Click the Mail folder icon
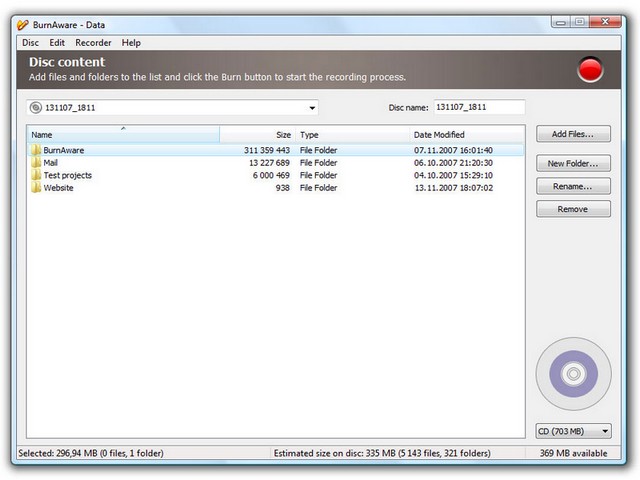 coord(36,162)
